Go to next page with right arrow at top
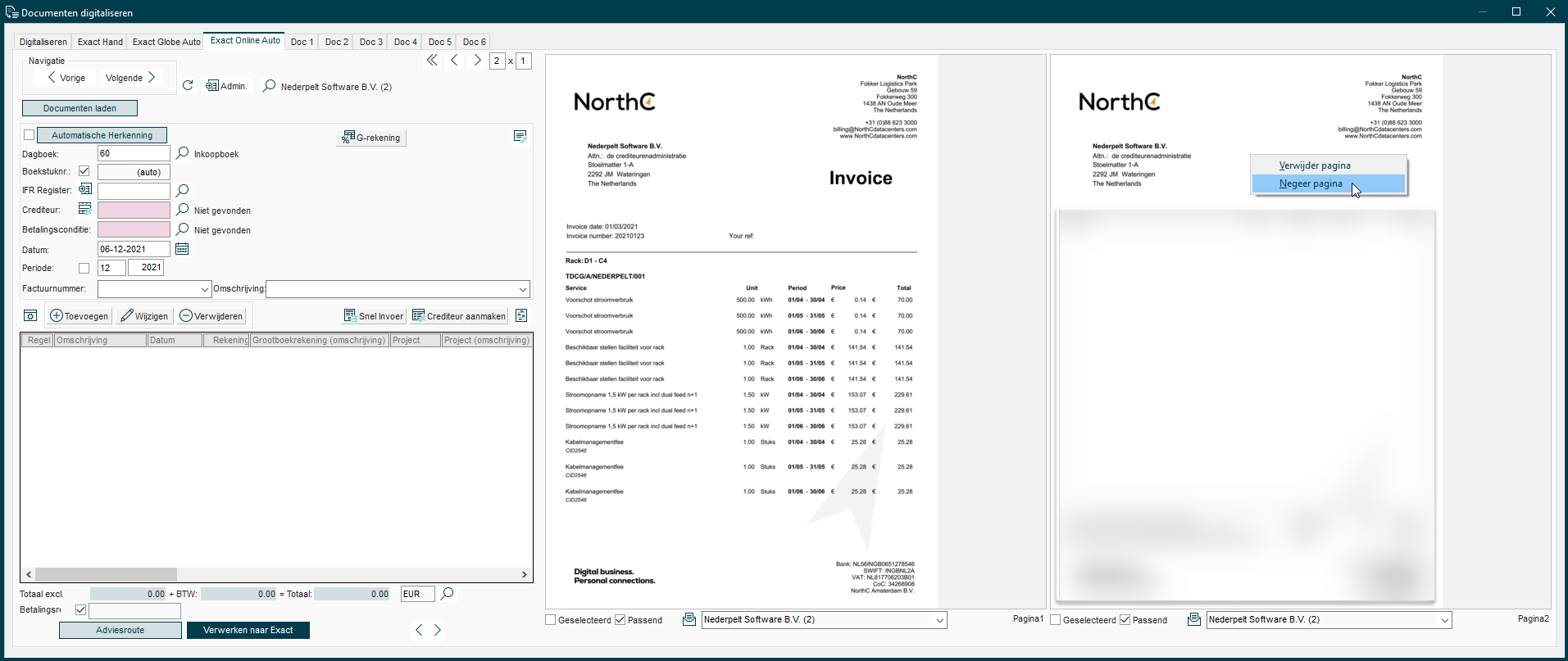 [477, 60]
